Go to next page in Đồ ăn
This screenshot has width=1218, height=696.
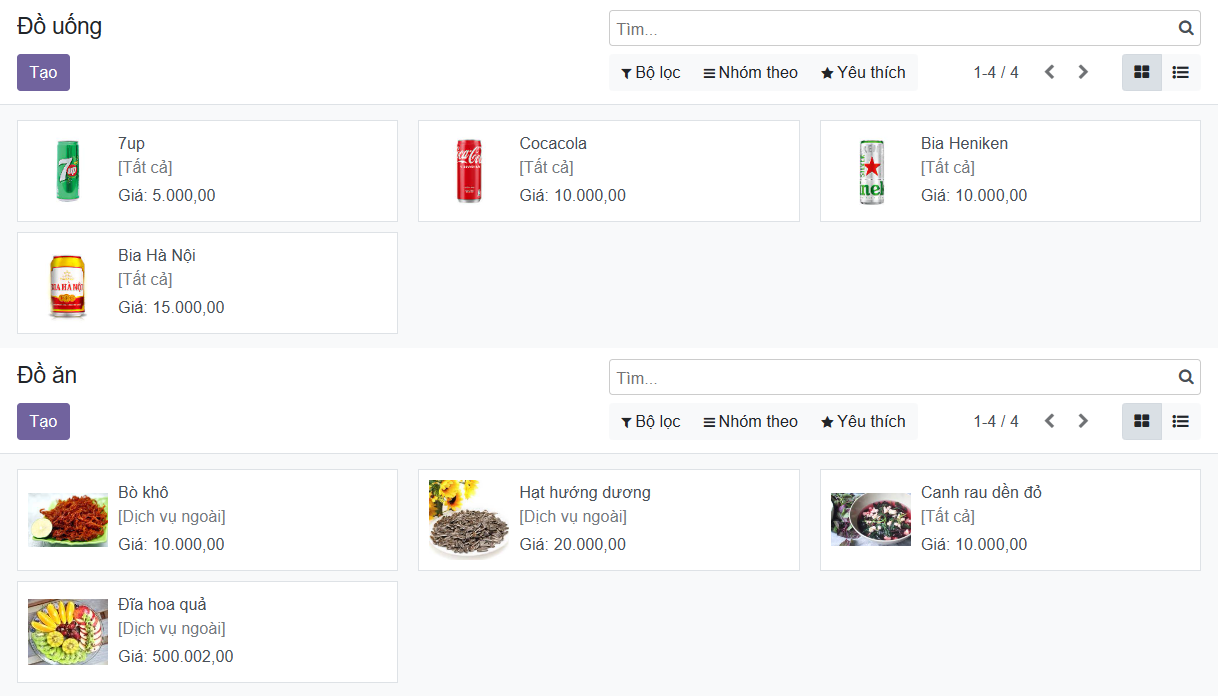[x=1083, y=421]
